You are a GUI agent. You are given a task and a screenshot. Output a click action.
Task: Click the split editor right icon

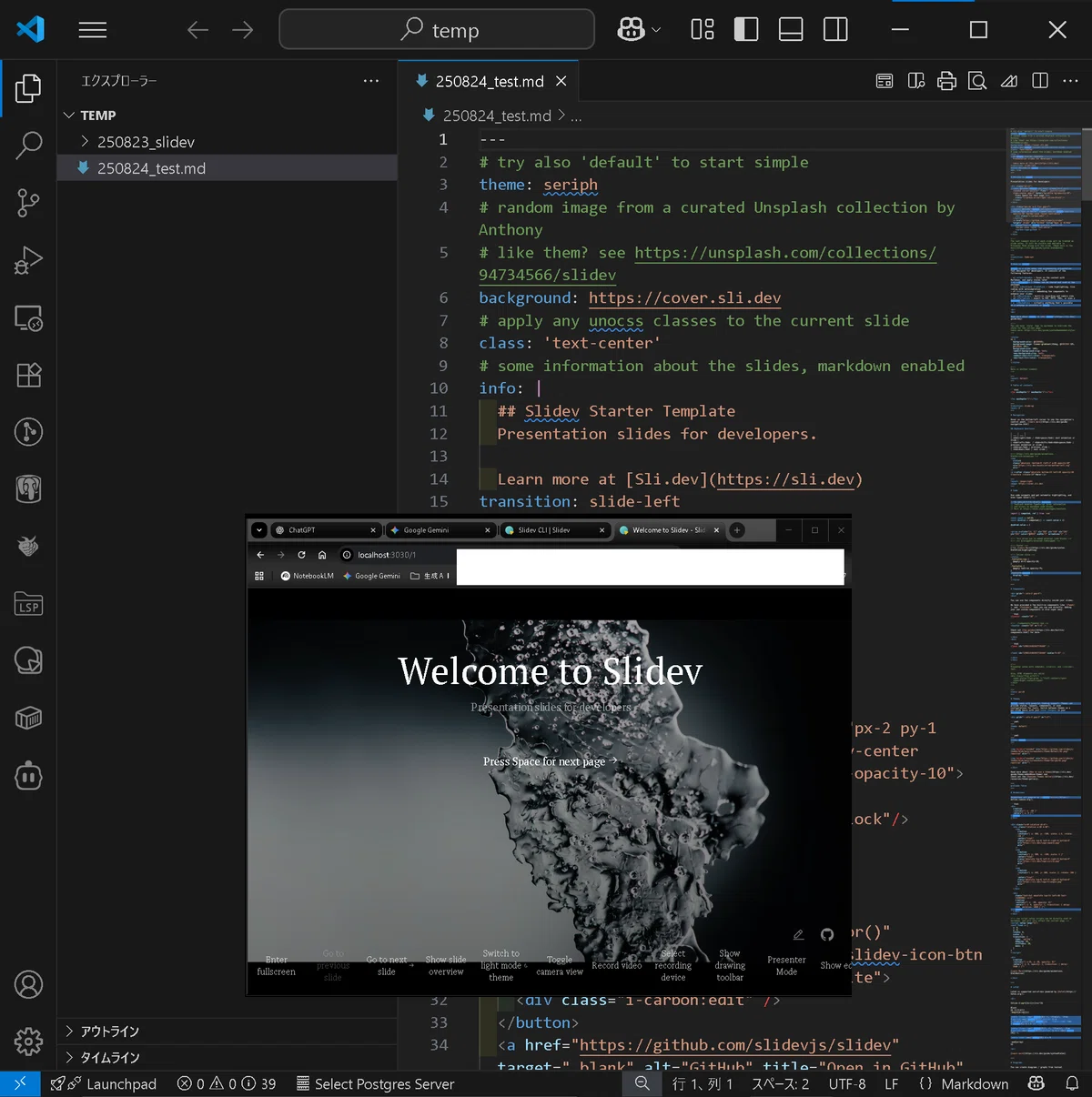[1040, 81]
